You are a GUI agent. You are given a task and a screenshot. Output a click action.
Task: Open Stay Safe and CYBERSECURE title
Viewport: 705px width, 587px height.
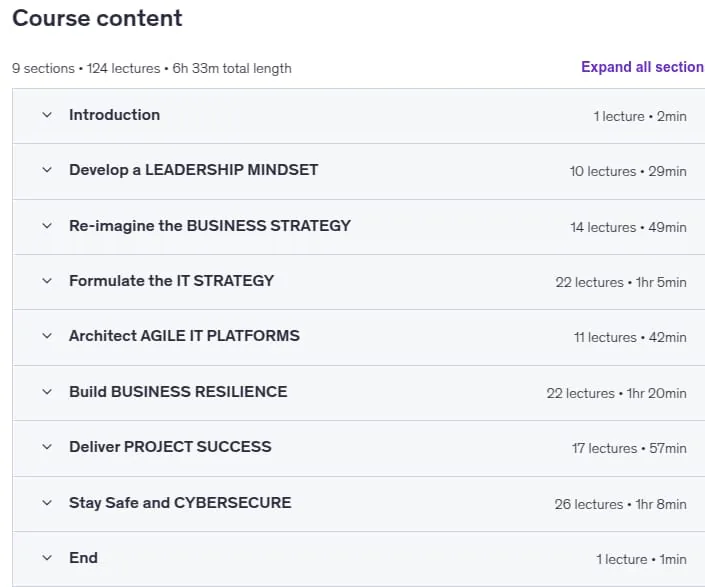[x=180, y=503]
